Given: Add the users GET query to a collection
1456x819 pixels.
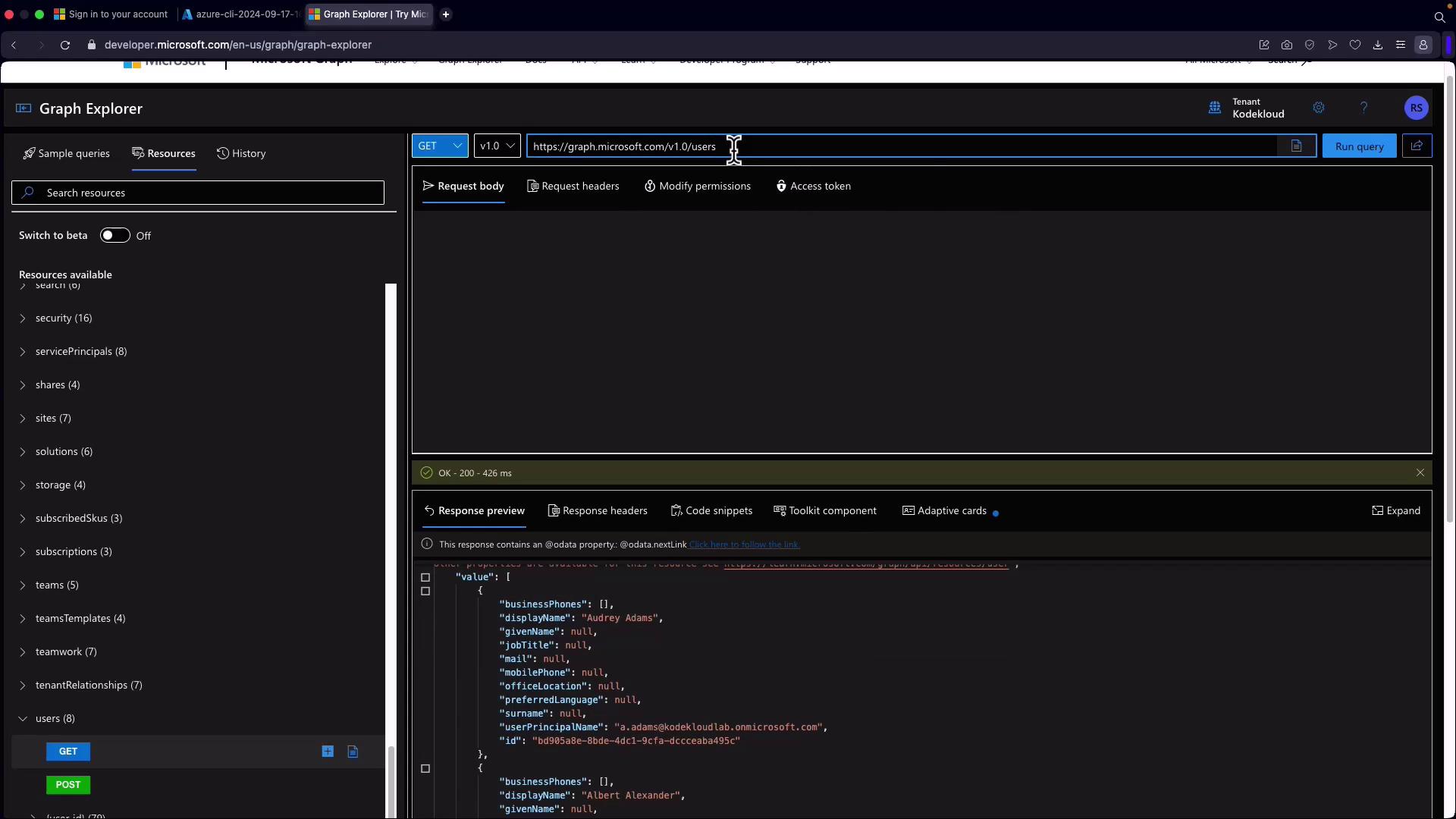Looking at the screenshot, I should click(328, 752).
